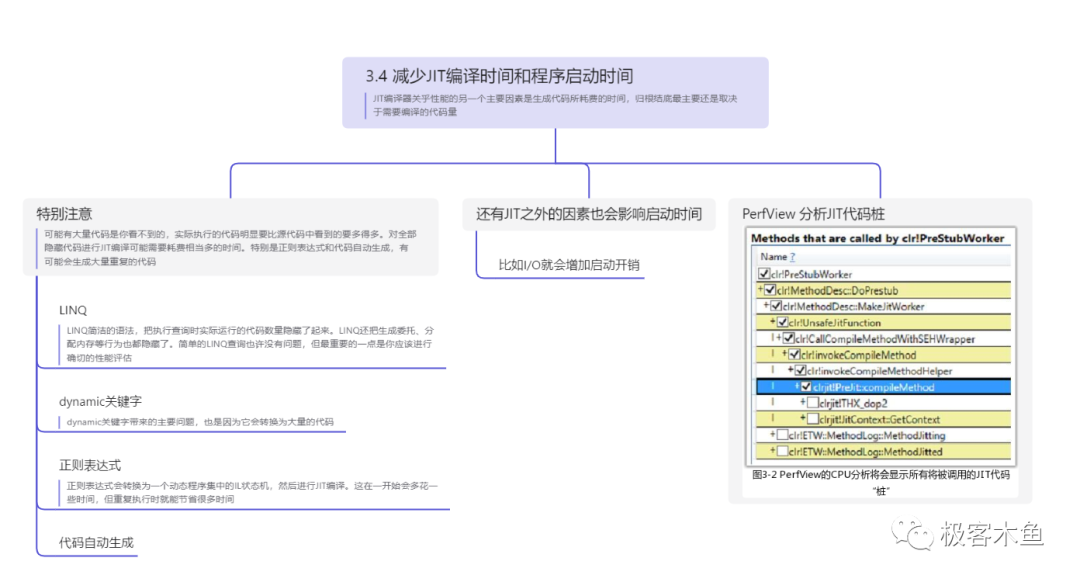This screenshot has width=1080, height=582.
Task: Select the clr!PreStubWorker row text
Action: [x=811, y=274]
